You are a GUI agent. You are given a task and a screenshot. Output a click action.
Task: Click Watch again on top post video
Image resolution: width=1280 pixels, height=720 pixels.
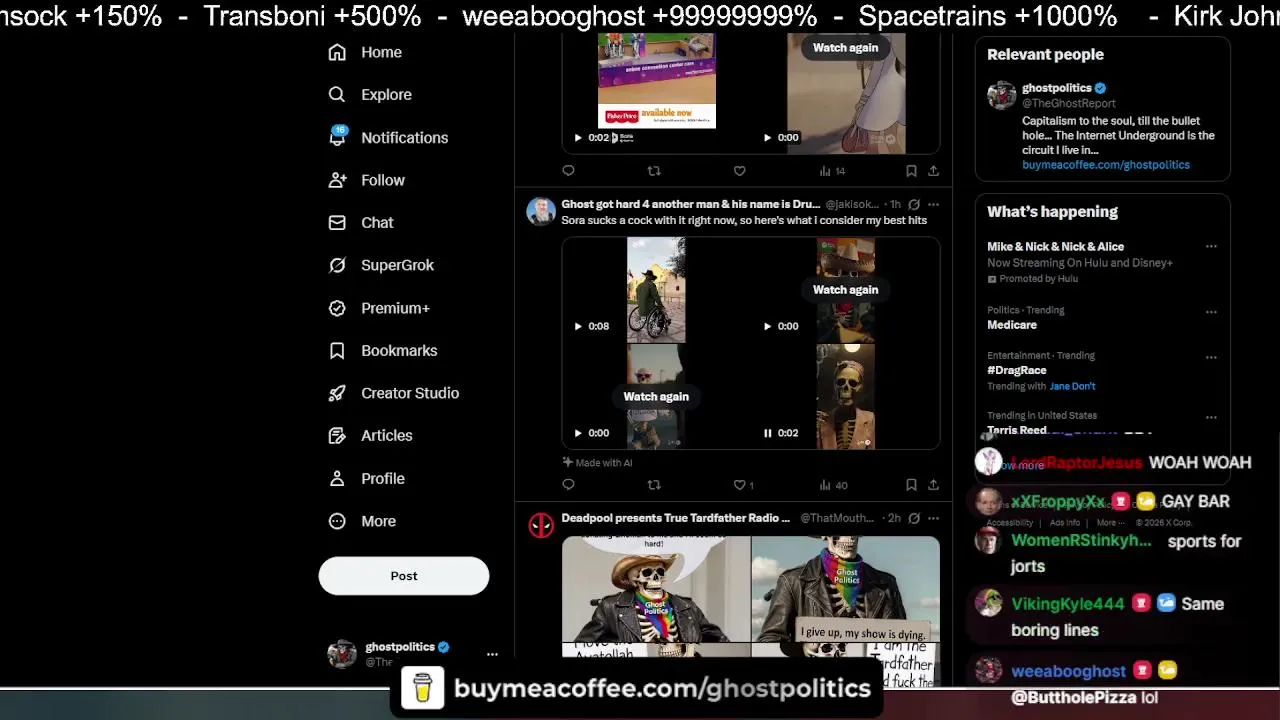(845, 47)
